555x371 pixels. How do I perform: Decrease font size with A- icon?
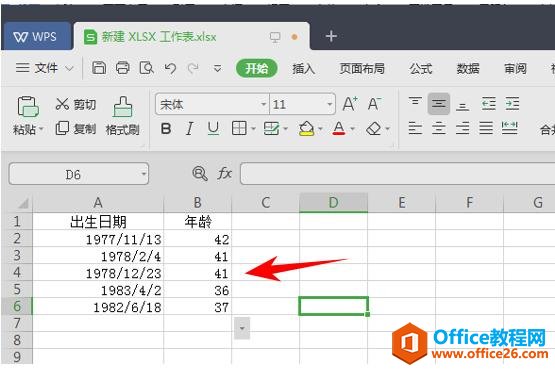(374, 104)
